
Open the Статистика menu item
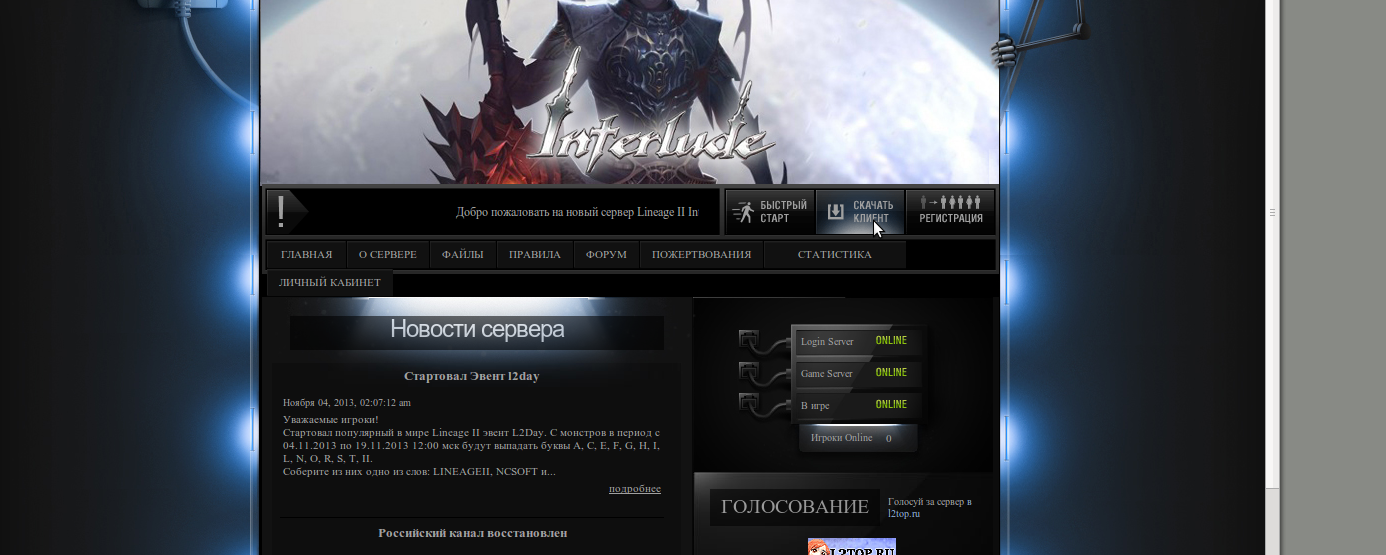click(x=834, y=254)
